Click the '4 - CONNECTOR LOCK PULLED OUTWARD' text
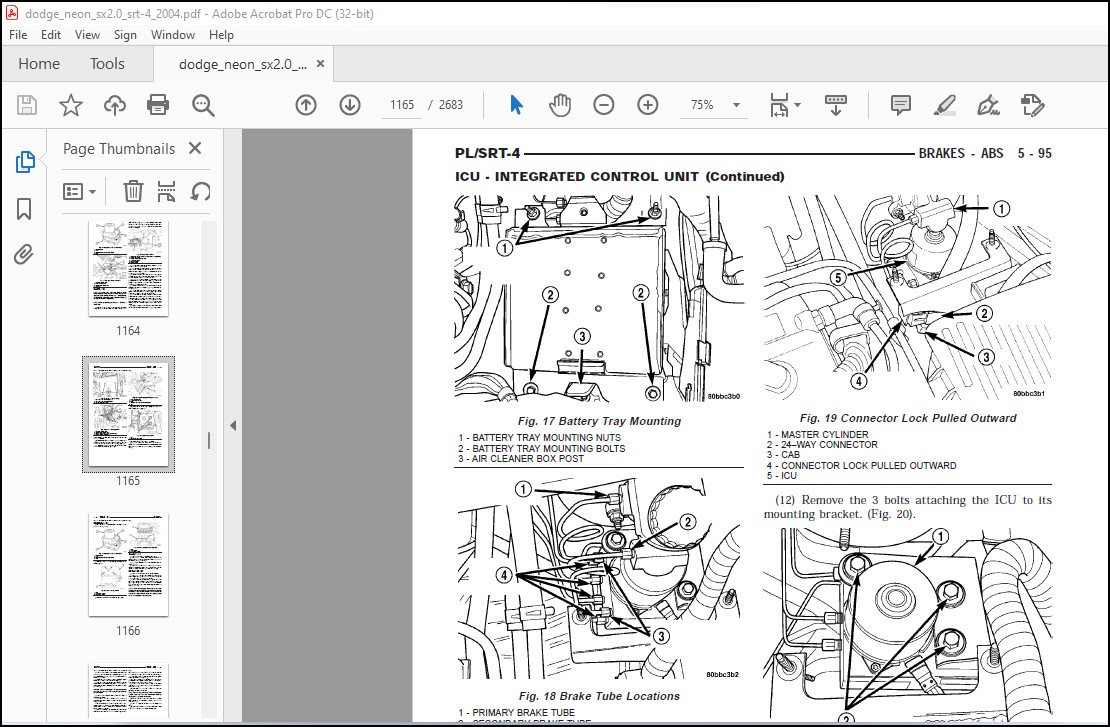The height and width of the screenshot is (727, 1110). coord(862,466)
